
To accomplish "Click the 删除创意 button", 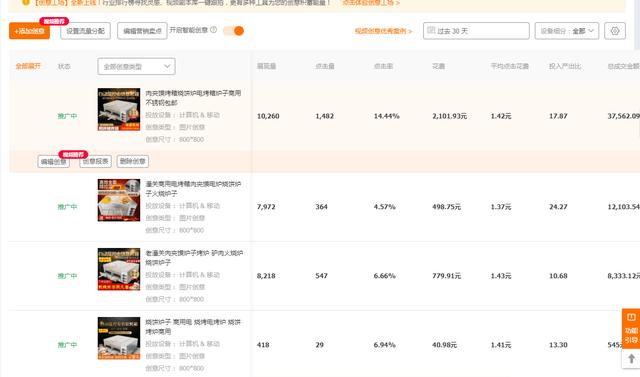I will [x=133, y=162].
